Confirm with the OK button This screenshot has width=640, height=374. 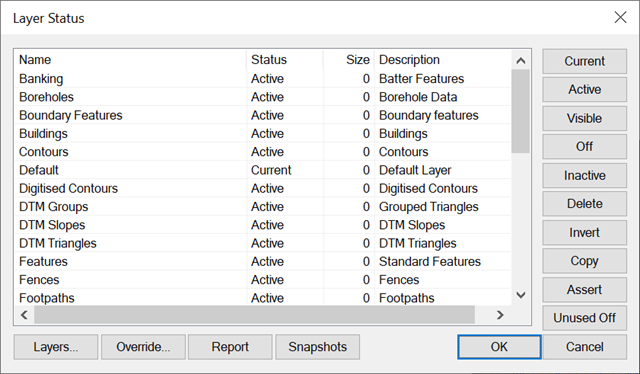pos(500,347)
